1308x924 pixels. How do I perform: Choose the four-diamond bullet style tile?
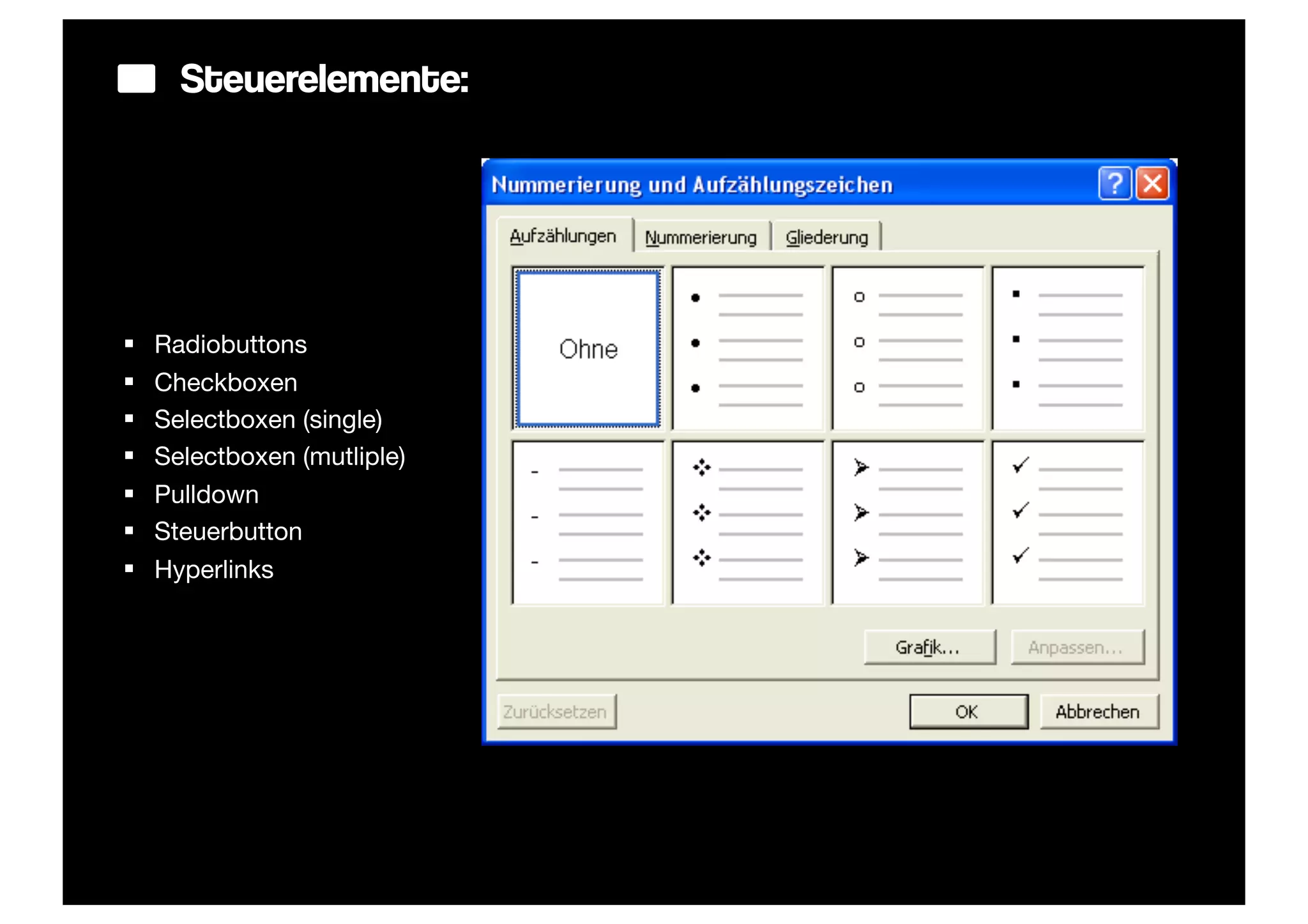click(x=748, y=522)
